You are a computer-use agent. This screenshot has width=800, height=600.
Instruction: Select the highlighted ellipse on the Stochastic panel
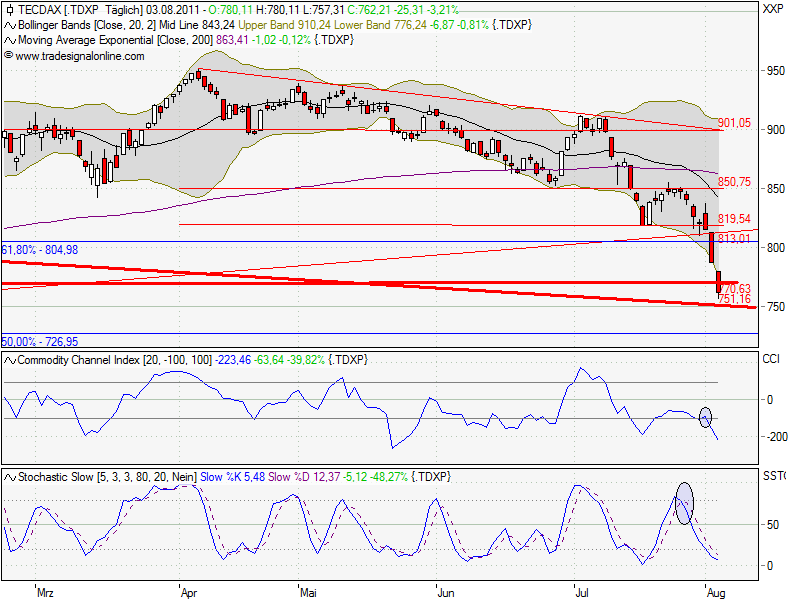pos(683,503)
